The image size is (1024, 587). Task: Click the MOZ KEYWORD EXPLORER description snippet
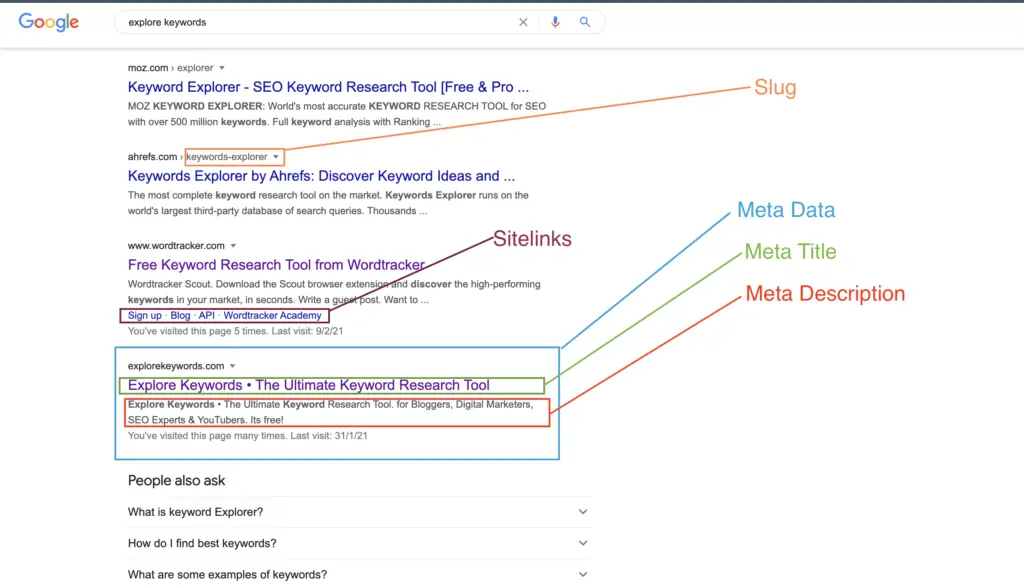[337, 114]
